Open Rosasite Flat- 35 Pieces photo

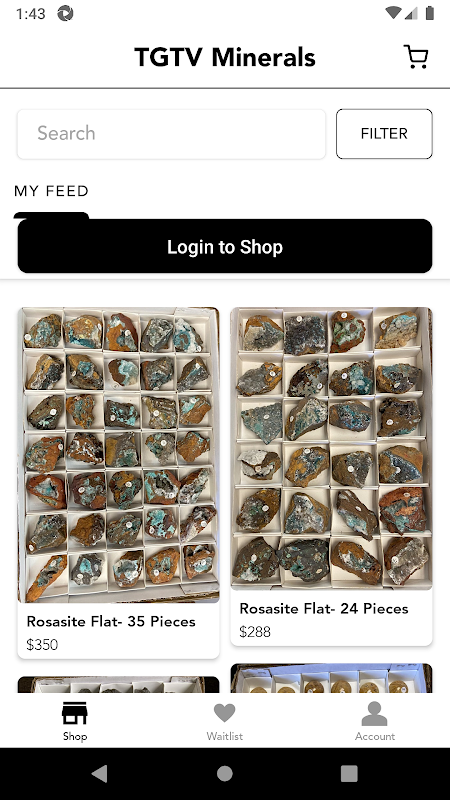tap(118, 455)
